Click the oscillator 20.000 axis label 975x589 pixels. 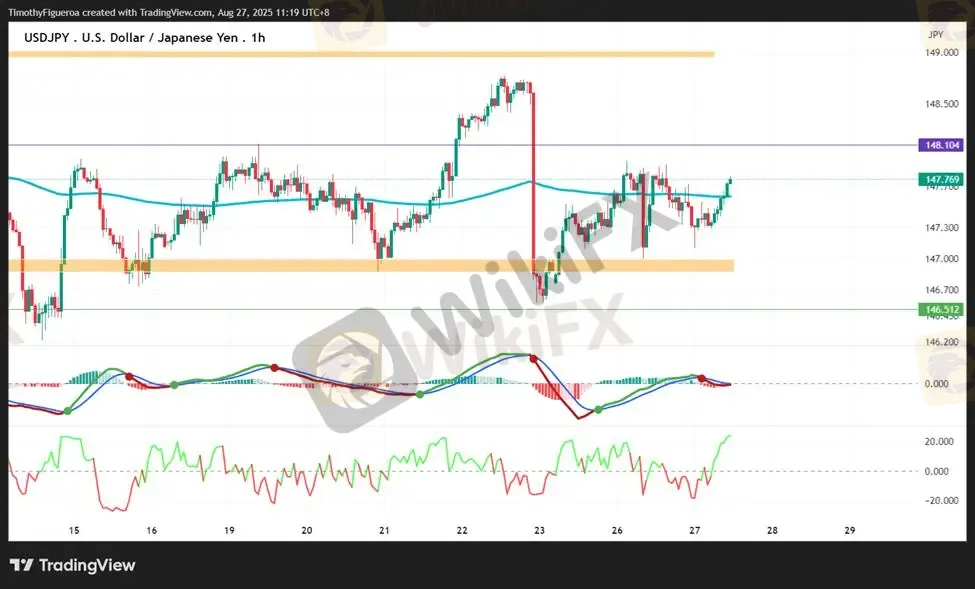click(939, 442)
